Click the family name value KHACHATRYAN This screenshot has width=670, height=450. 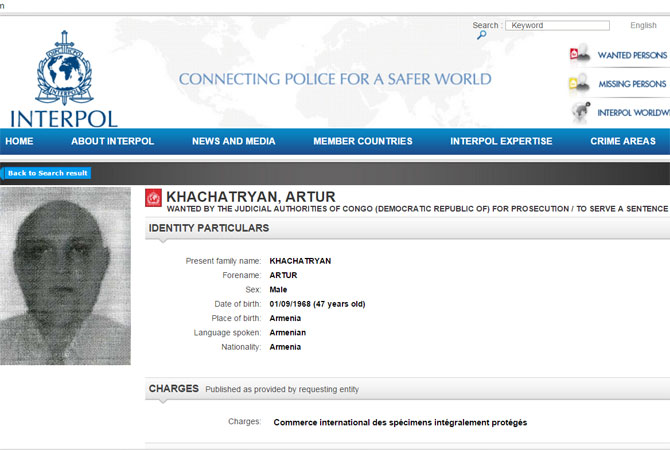click(x=300, y=261)
